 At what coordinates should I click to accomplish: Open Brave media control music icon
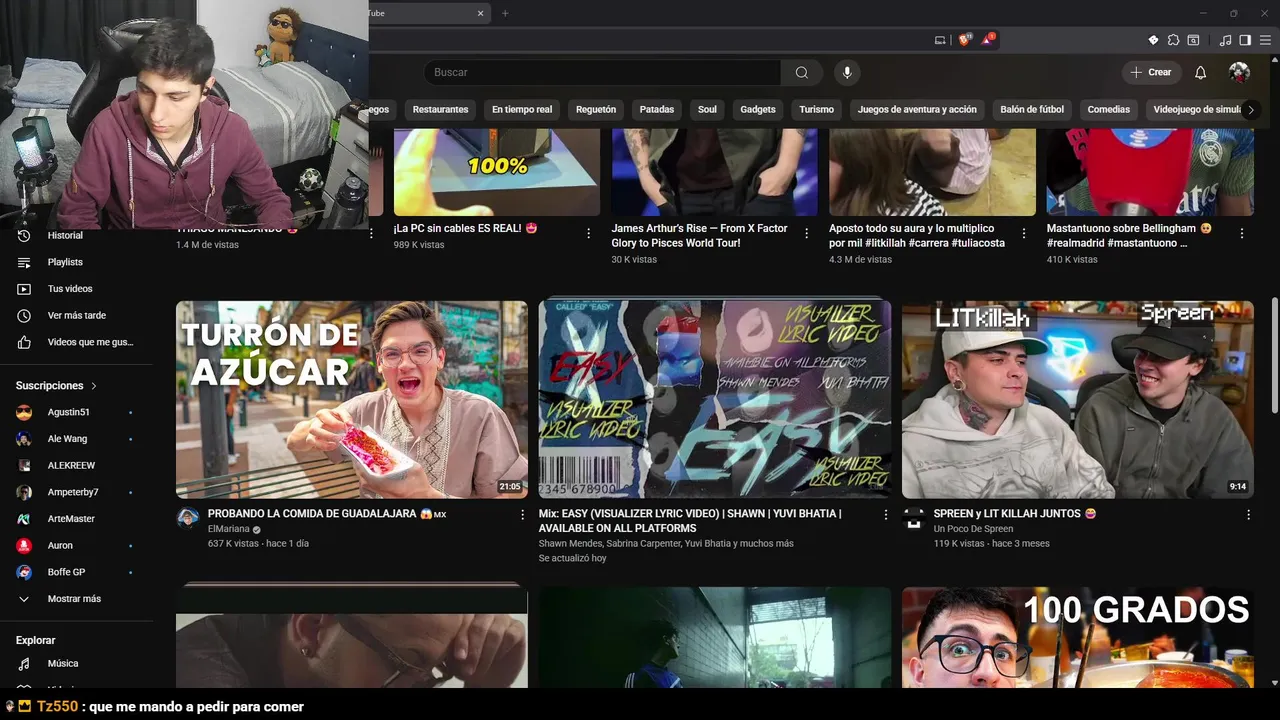tap(1225, 40)
